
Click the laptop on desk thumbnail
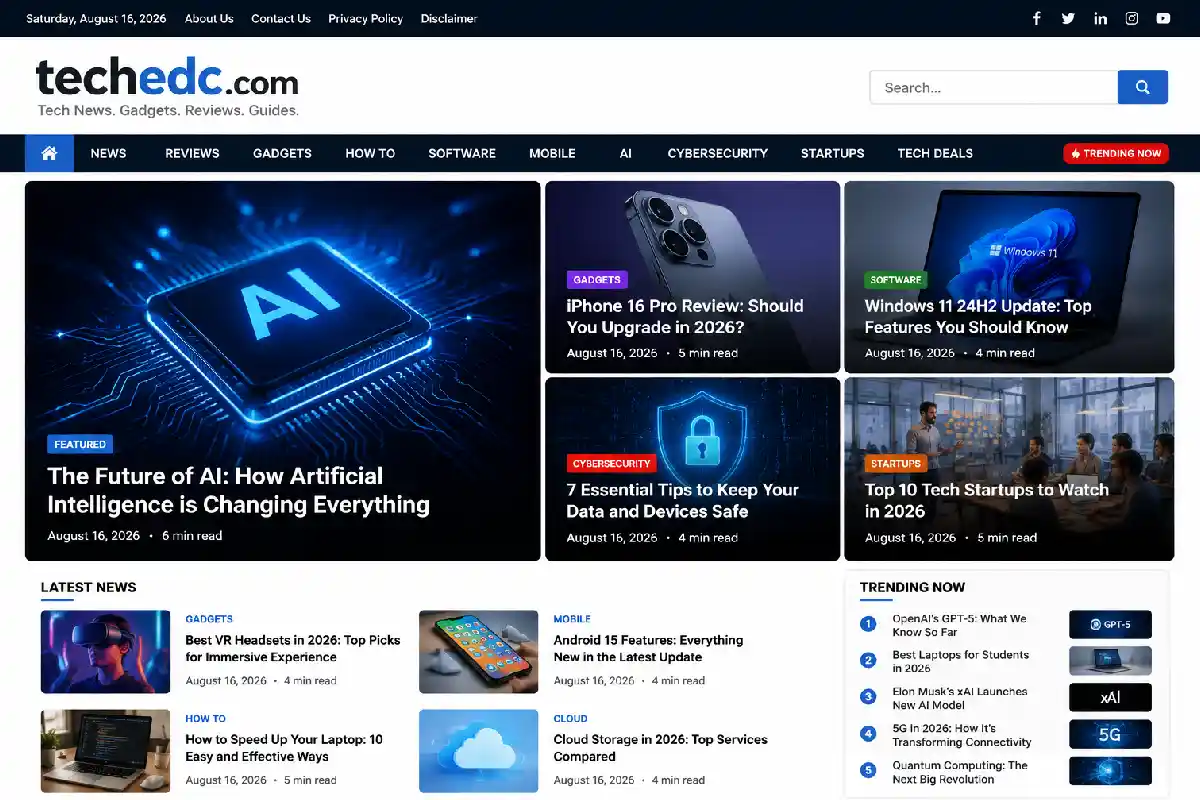coord(105,751)
